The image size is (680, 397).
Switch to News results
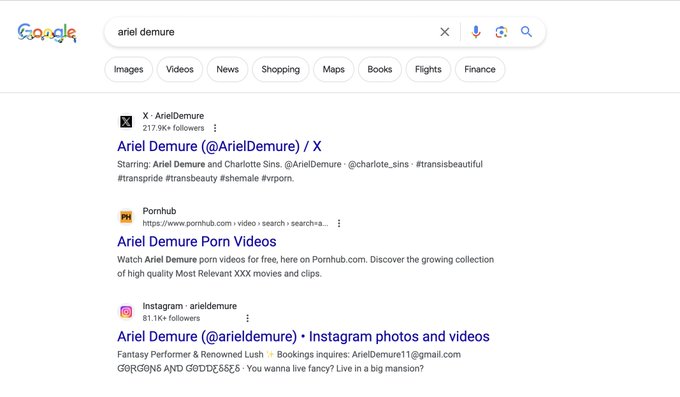pos(227,69)
